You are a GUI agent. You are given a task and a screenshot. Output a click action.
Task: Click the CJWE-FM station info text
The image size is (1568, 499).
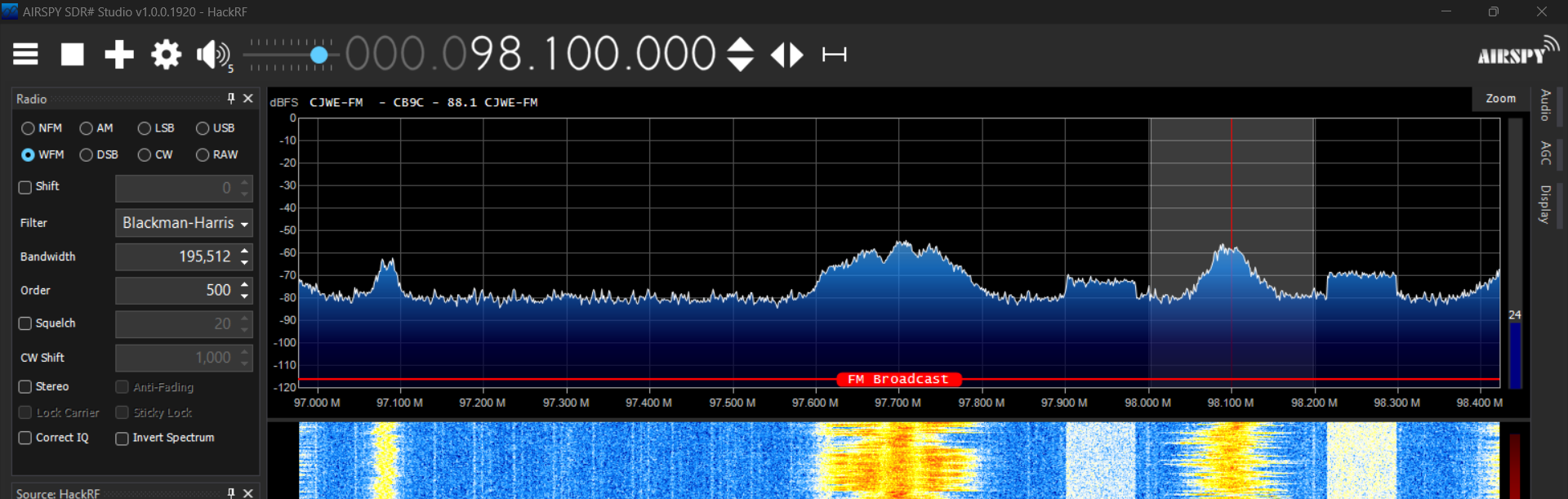coord(423,102)
